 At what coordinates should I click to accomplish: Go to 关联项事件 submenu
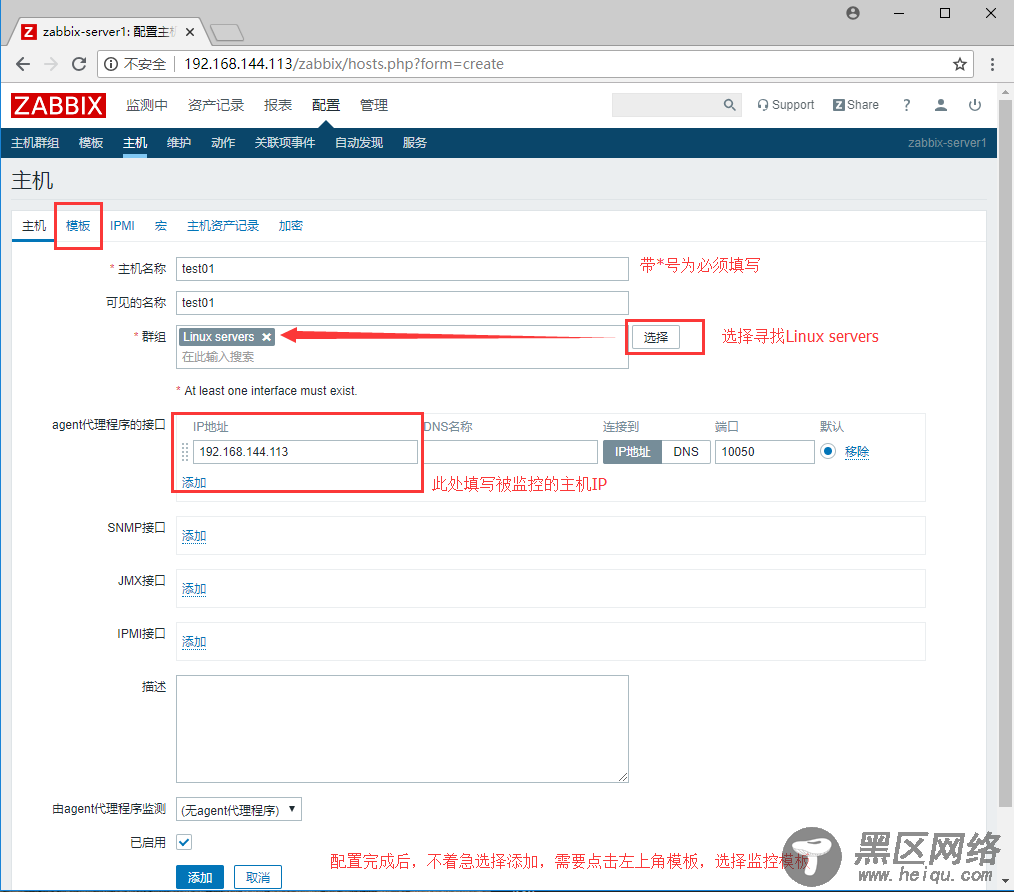point(285,143)
